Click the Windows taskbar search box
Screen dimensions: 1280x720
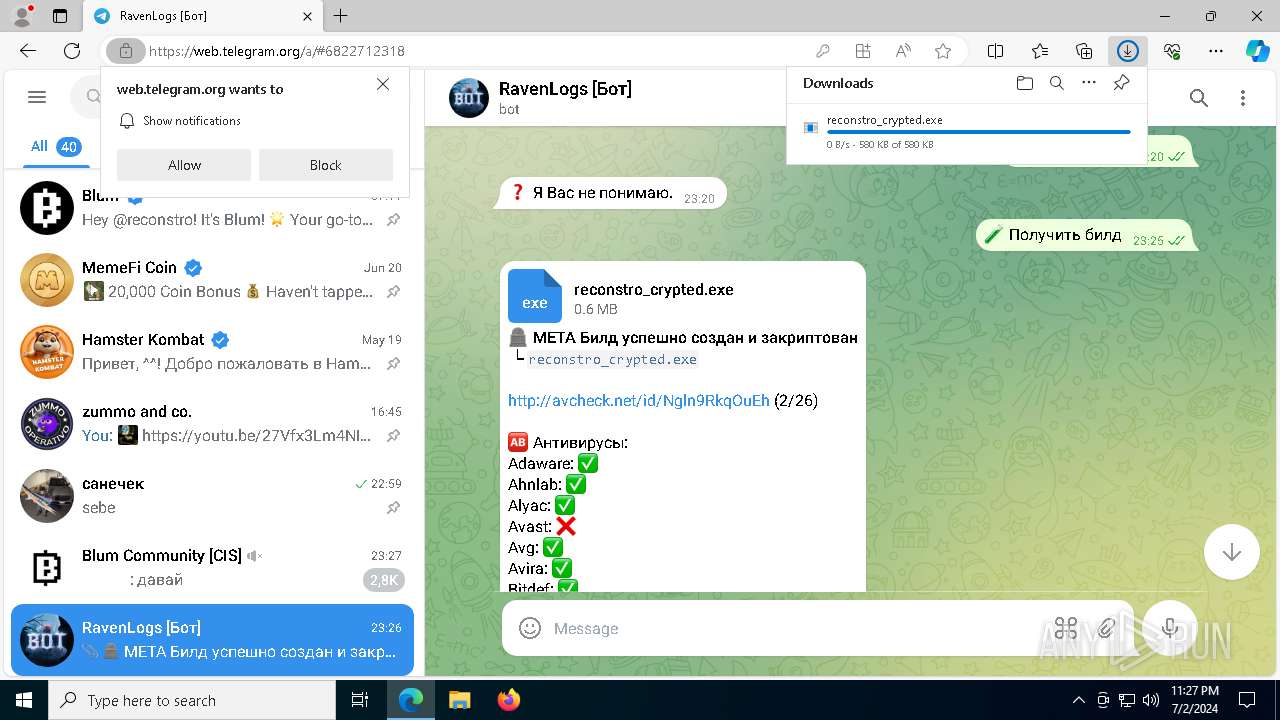click(x=192, y=700)
